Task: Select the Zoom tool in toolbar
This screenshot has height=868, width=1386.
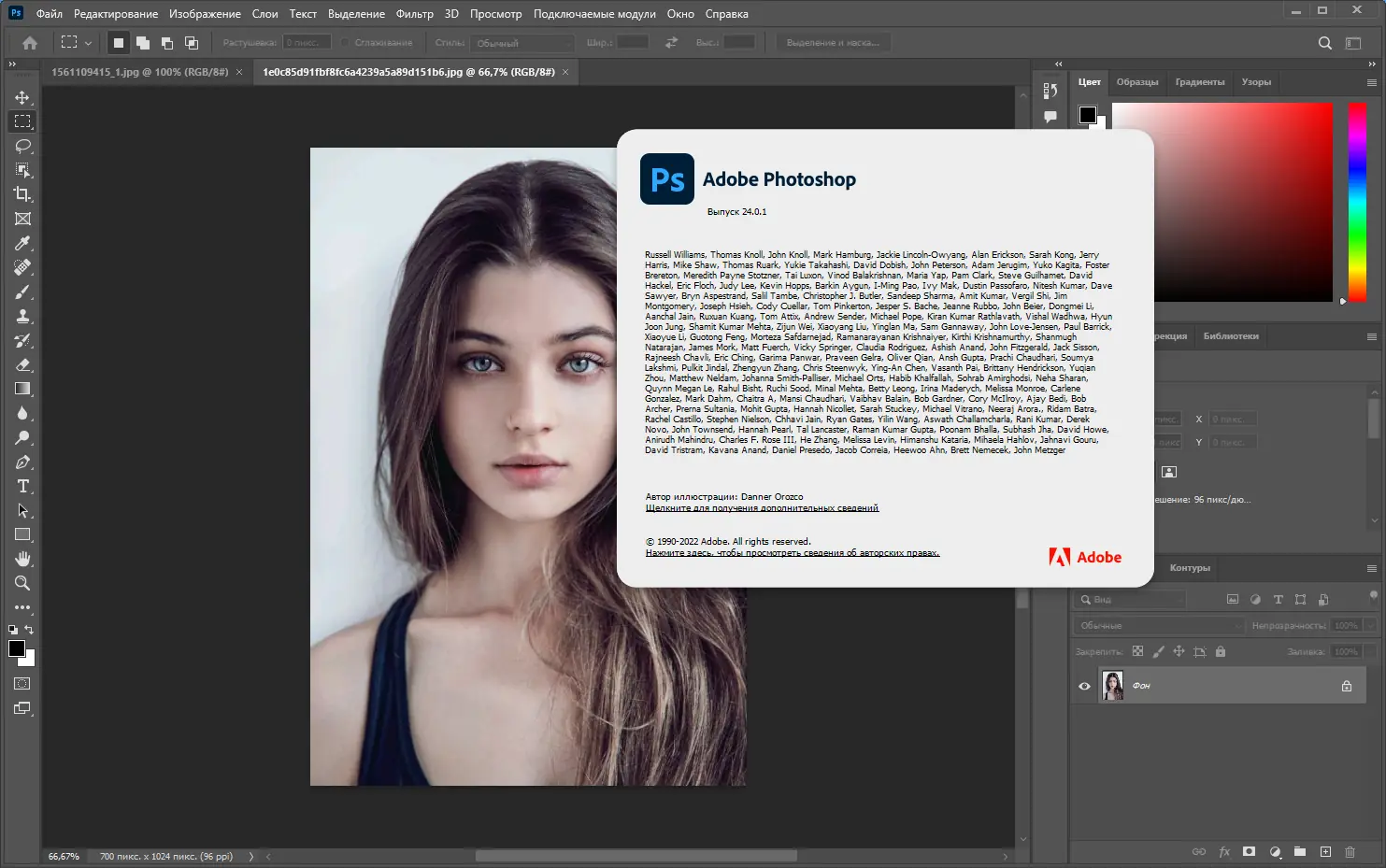Action: click(22, 583)
